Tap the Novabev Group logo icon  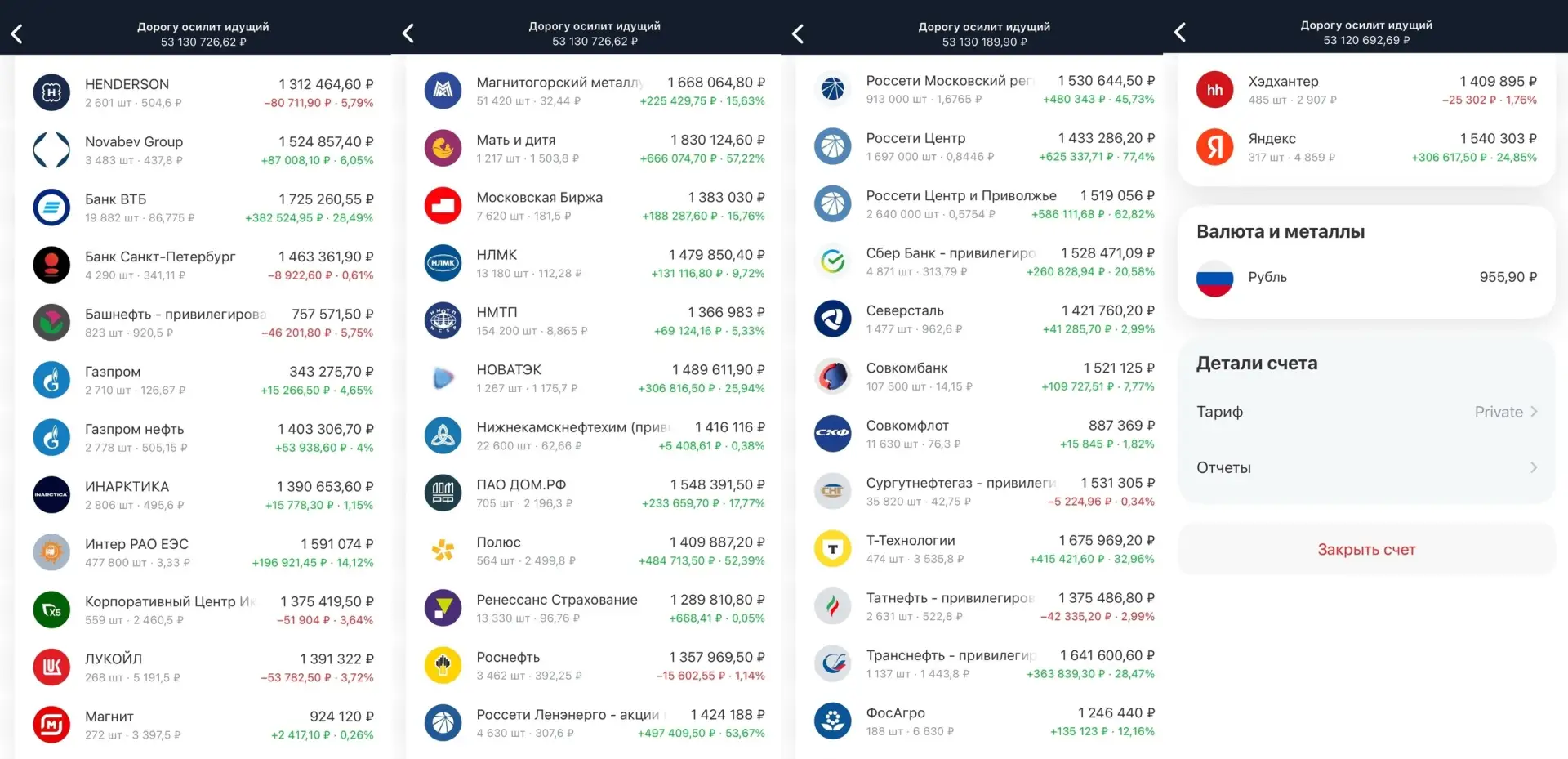click(x=51, y=150)
